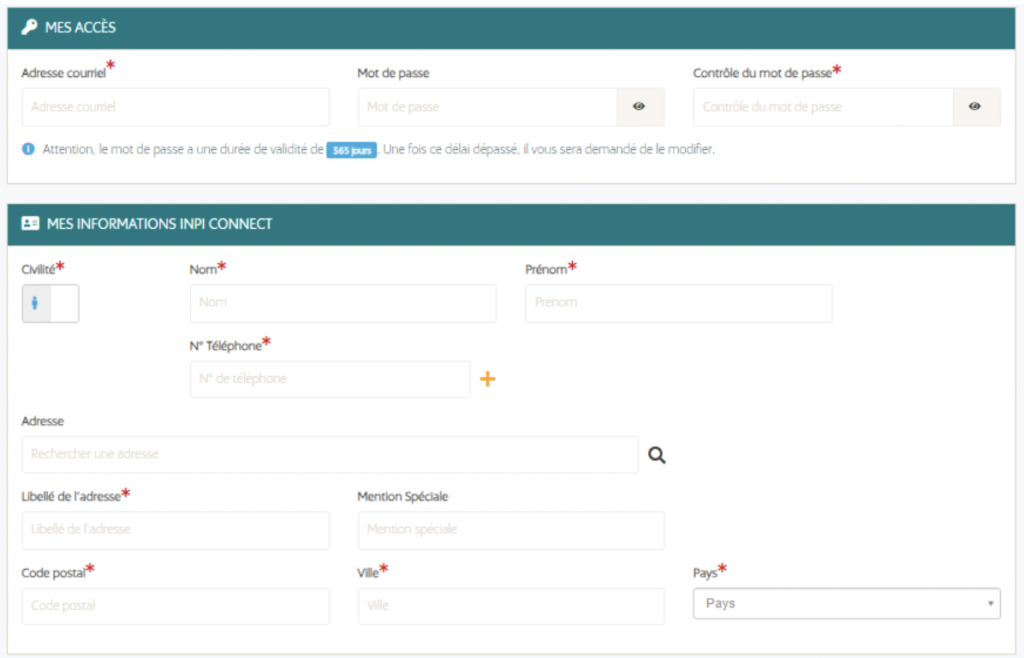Focus the Adresse courriel input field
The height and width of the screenshot is (658, 1024).
[175, 107]
